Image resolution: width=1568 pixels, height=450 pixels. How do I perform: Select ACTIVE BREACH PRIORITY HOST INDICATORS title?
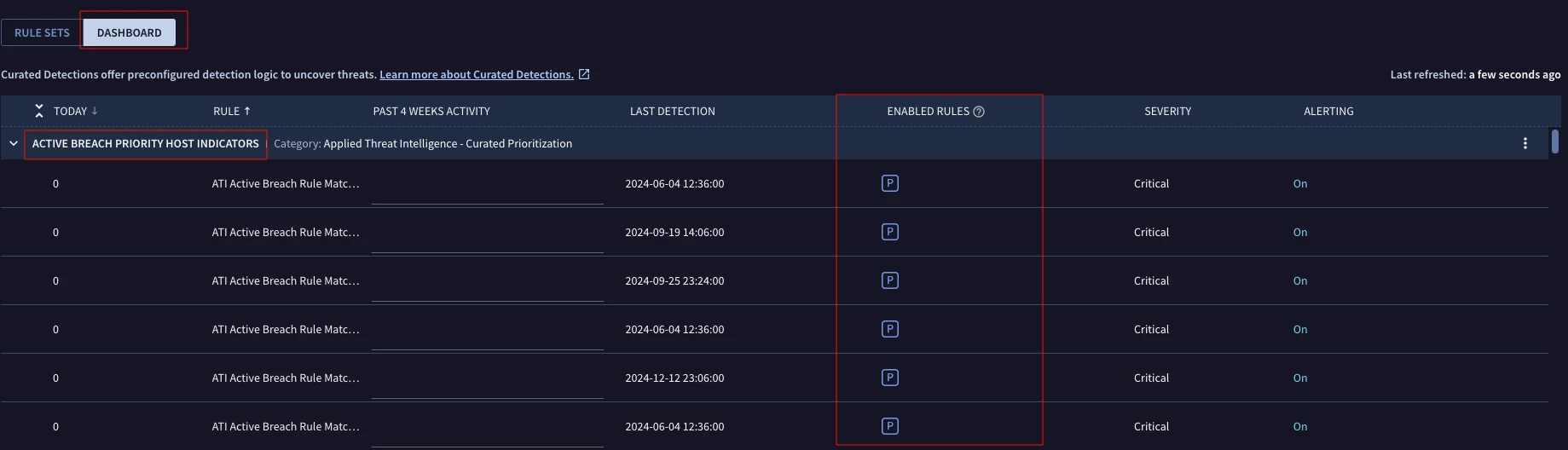tap(146, 143)
